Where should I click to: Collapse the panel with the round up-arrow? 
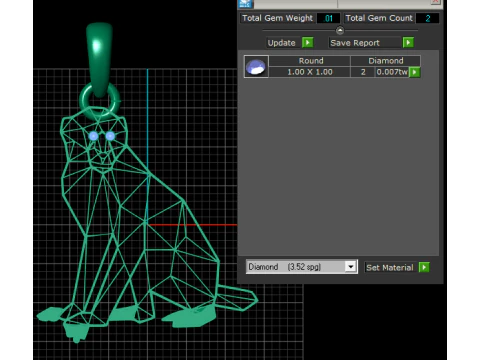click(340, 31)
